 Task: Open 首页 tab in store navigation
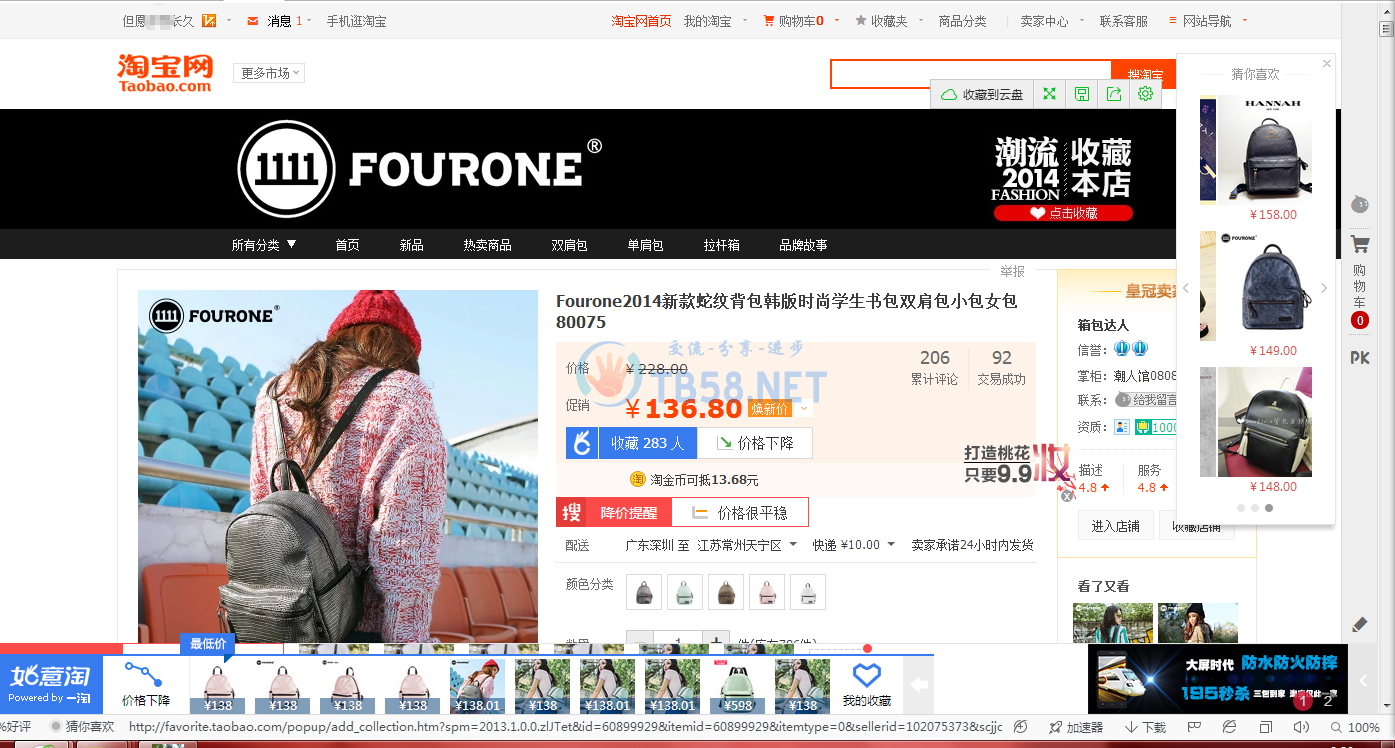pyautogui.click(x=347, y=245)
